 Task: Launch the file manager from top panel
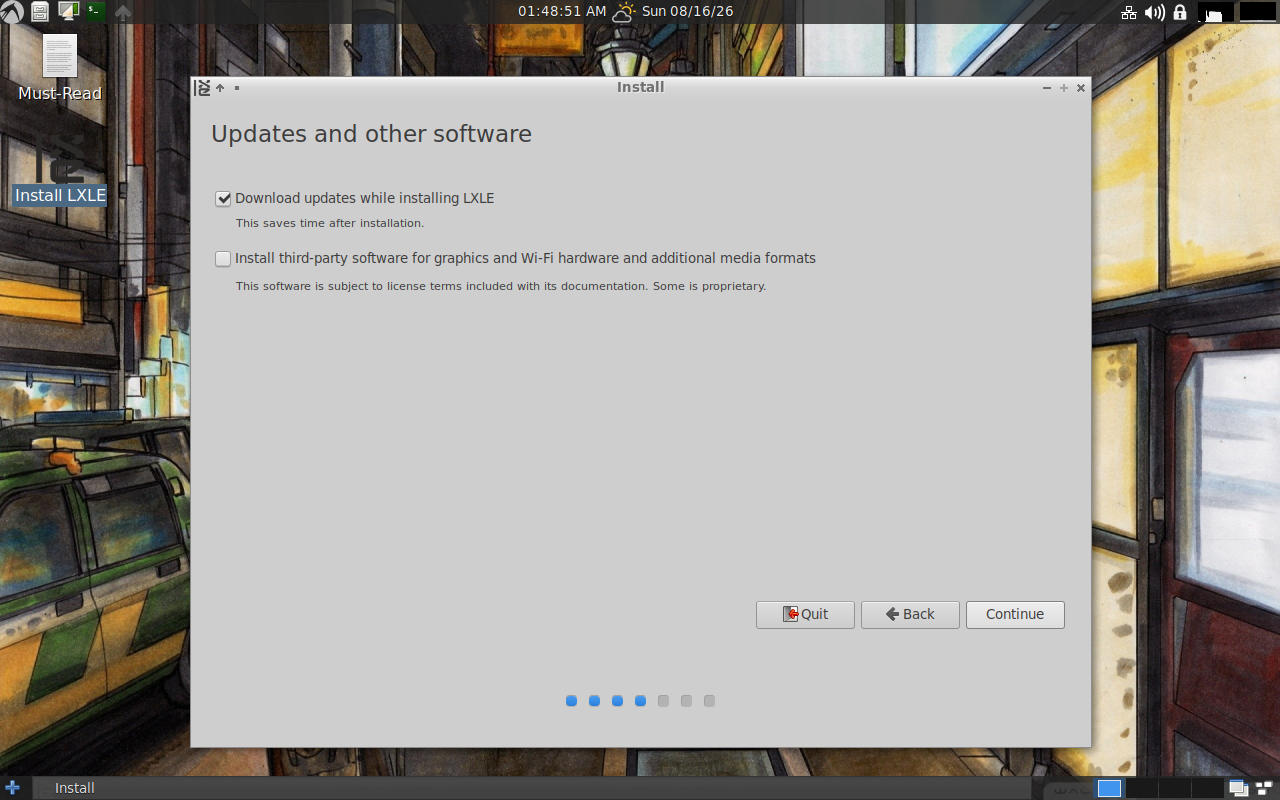(x=40, y=12)
